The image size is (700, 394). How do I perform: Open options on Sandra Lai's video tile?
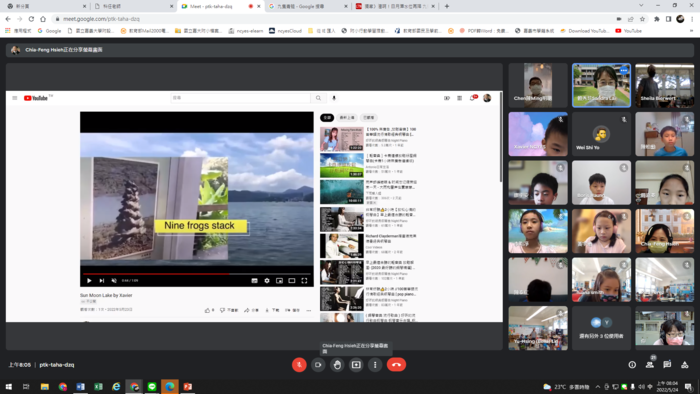point(624,70)
